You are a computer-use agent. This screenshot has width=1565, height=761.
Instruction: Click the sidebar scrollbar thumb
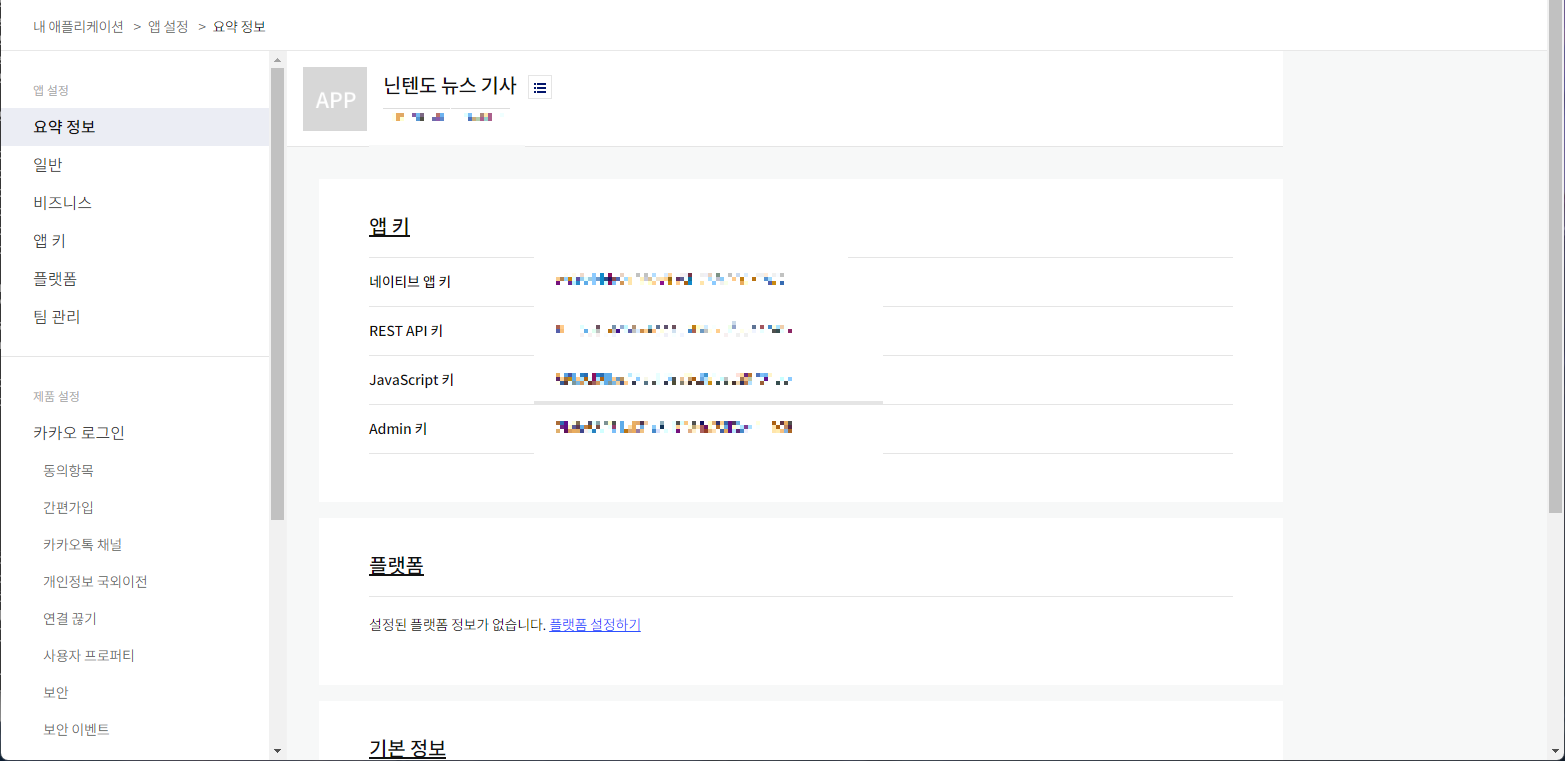pos(277,294)
